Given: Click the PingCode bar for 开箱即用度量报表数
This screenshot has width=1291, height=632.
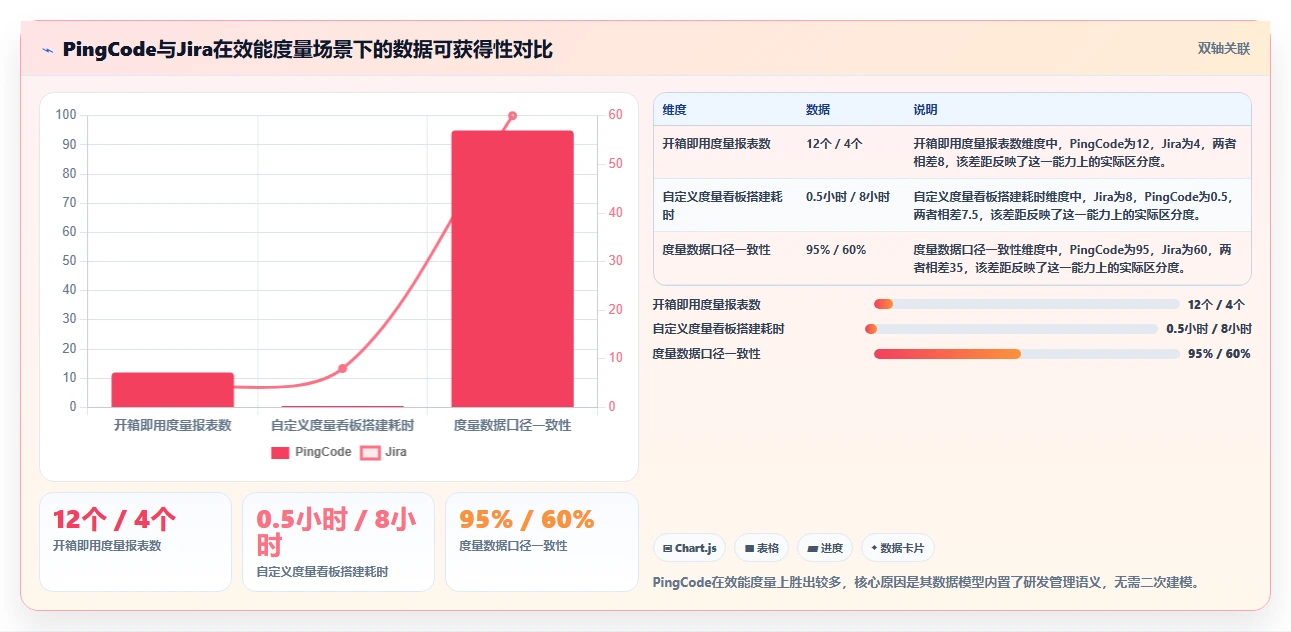Looking at the screenshot, I should pos(173,390).
